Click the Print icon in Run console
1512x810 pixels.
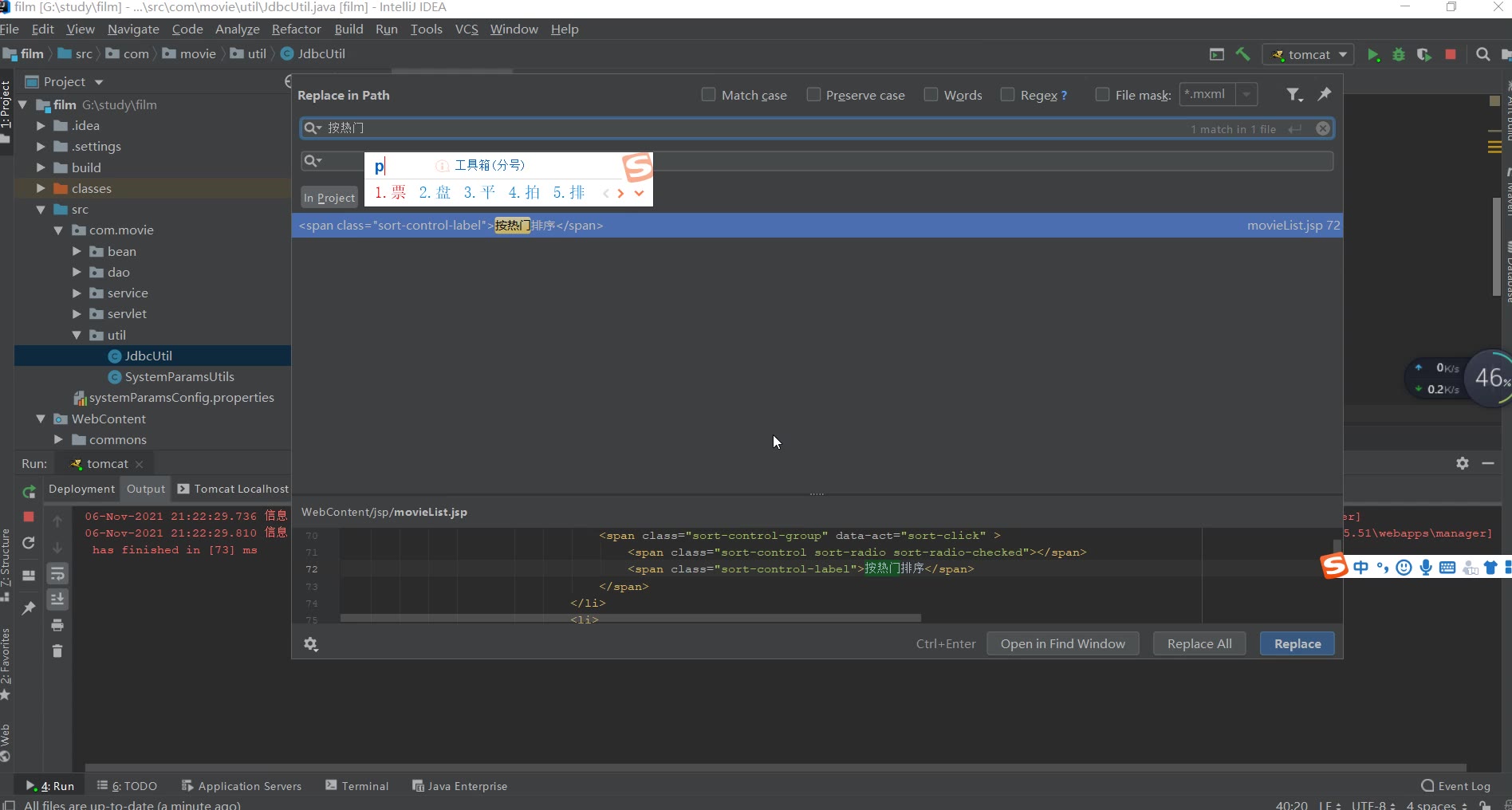coord(57,625)
